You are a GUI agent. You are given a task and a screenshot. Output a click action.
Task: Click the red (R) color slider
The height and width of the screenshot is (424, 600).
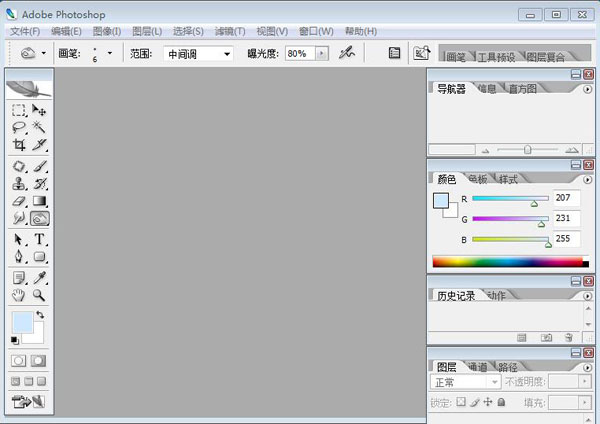tap(510, 199)
